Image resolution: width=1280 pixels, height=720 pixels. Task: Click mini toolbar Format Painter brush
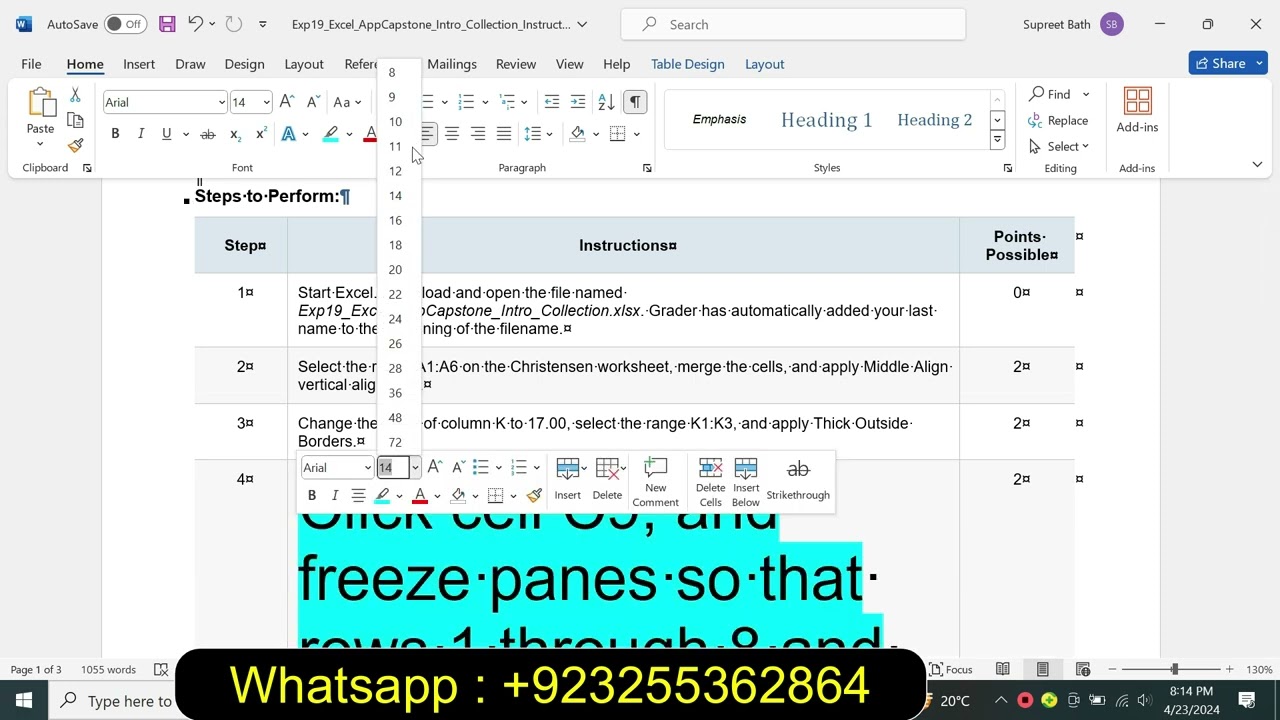coord(534,495)
